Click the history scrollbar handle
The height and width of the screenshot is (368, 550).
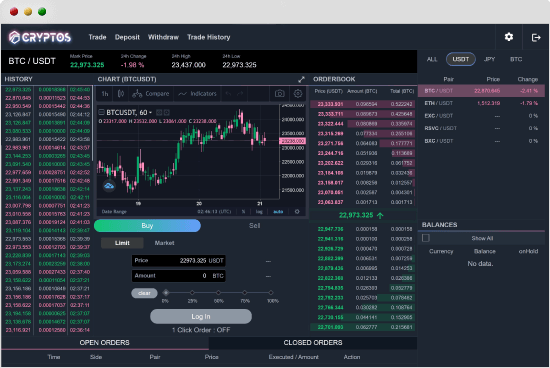[93, 123]
